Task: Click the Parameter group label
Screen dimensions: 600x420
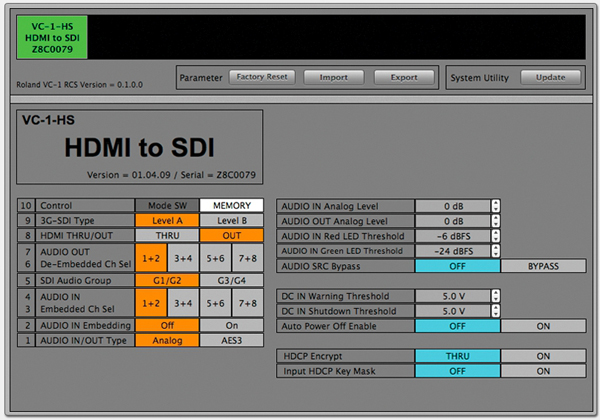Action: click(x=201, y=78)
